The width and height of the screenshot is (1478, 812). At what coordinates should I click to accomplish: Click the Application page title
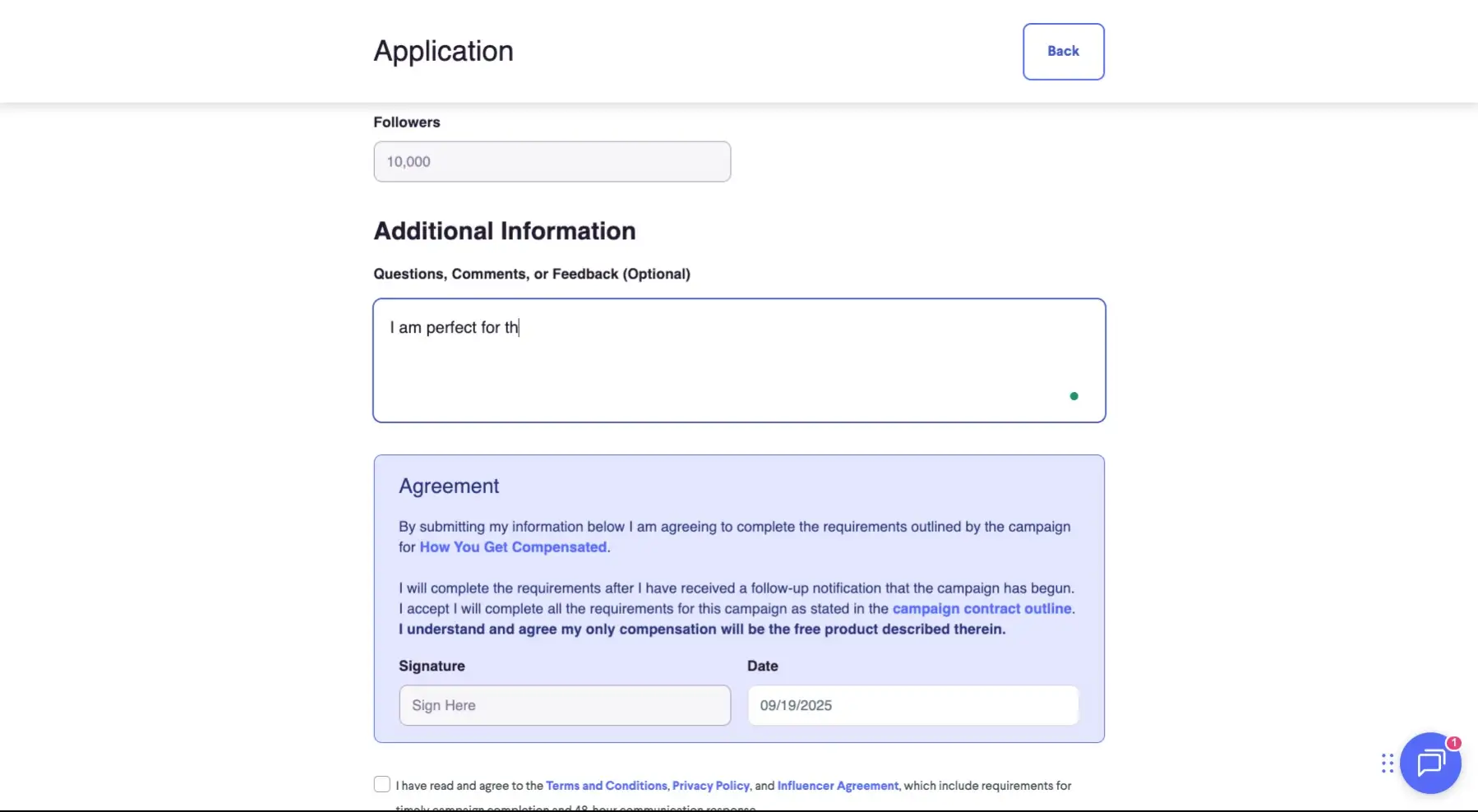[x=443, y=50]
